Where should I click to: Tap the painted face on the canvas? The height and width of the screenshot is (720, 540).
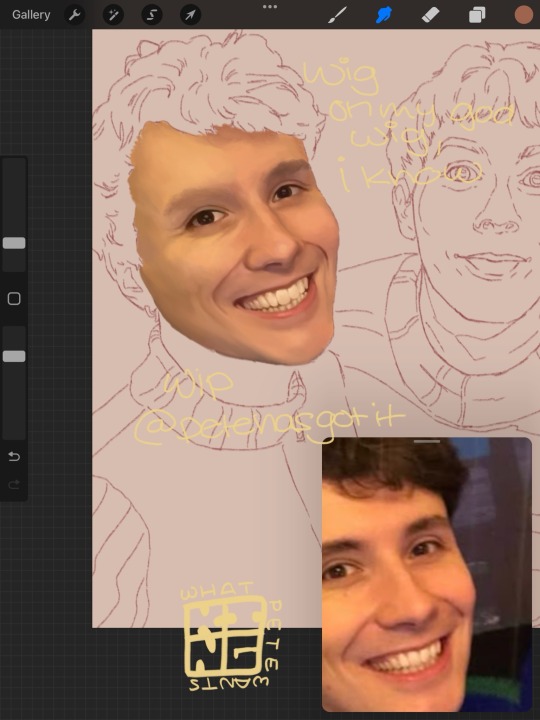[236, 243]
